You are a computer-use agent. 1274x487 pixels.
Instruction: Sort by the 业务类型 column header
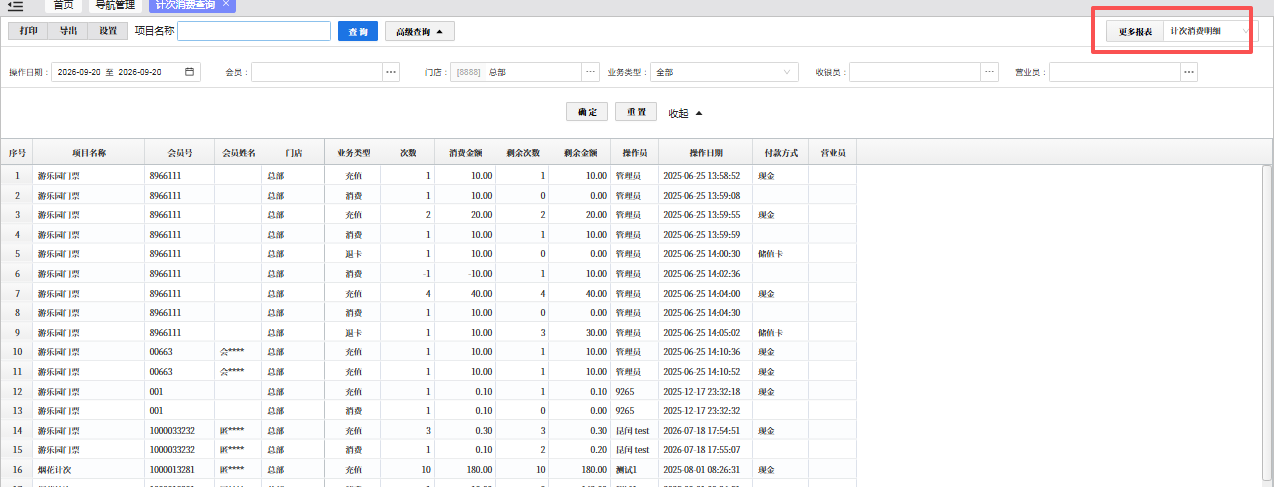click(x=353, y=153)
